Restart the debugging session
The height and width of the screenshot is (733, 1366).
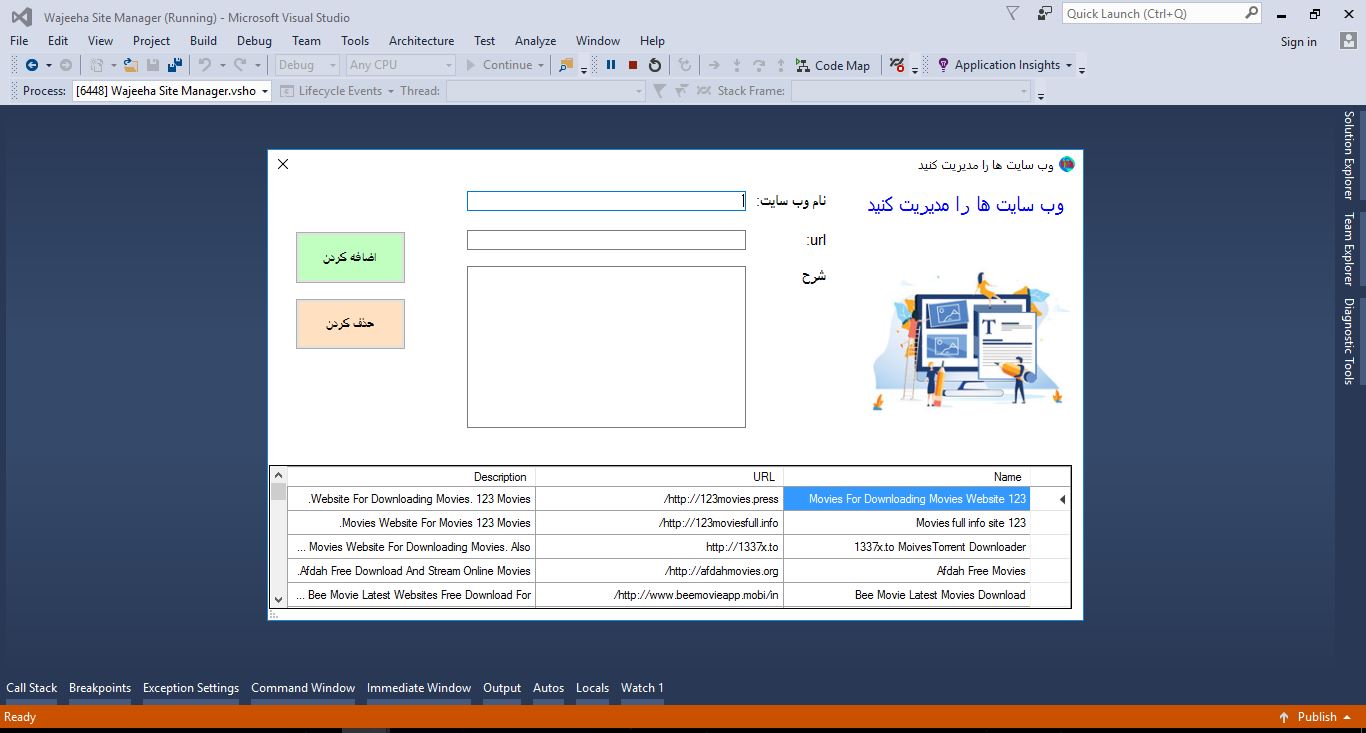click(655, 65)
